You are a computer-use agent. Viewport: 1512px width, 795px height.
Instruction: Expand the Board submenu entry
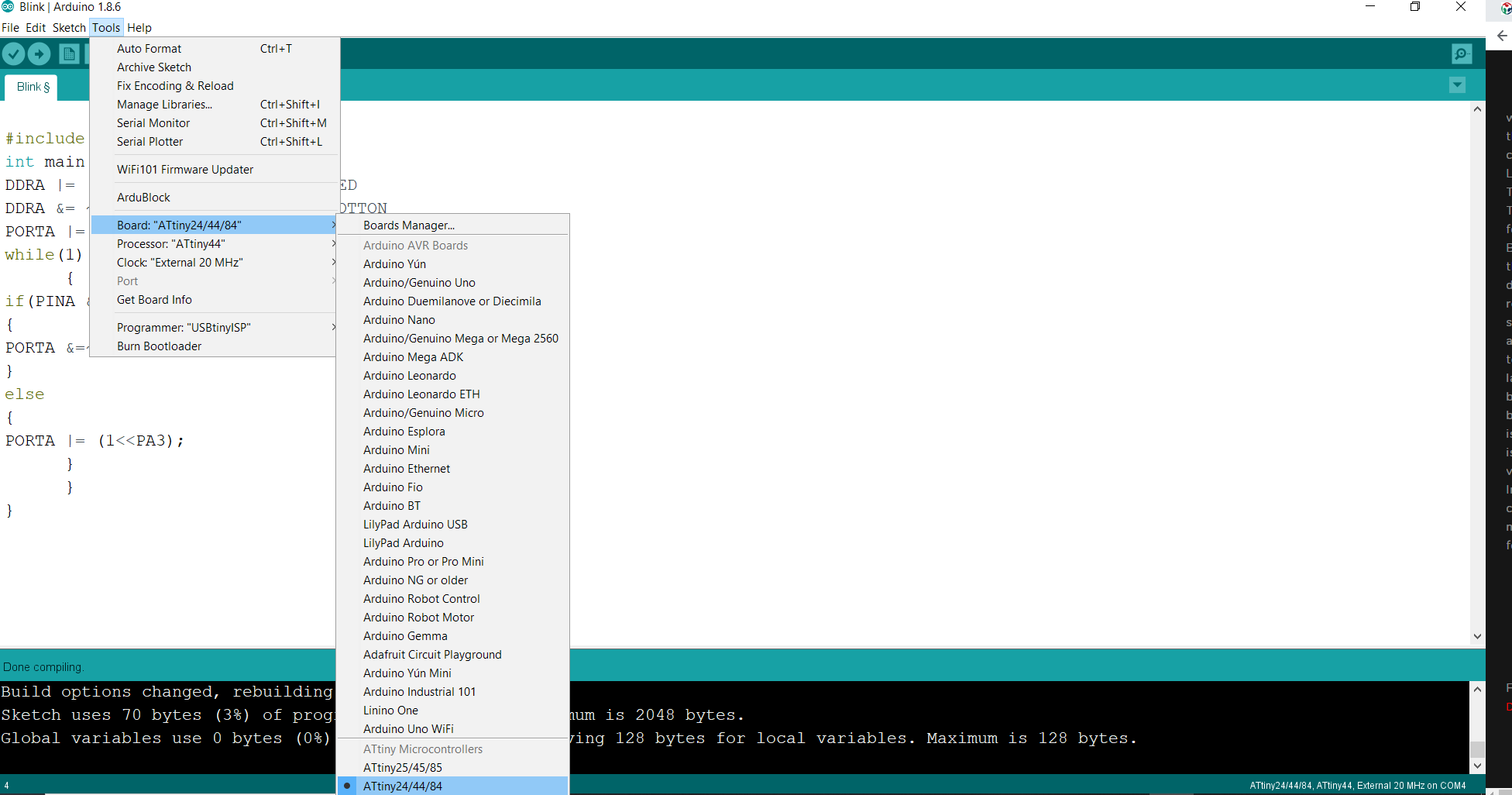point(214,225)
